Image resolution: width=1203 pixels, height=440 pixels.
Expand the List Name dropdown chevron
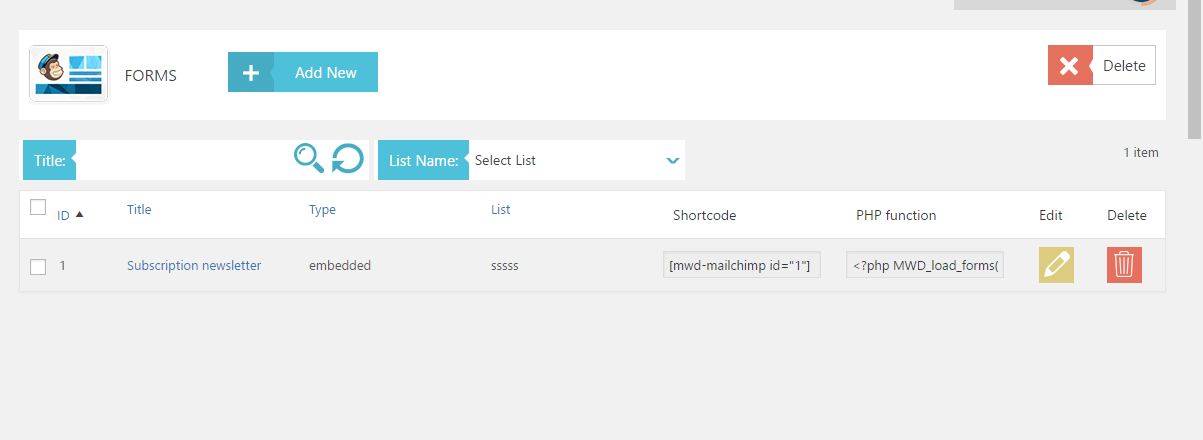(x=673, y=160)
